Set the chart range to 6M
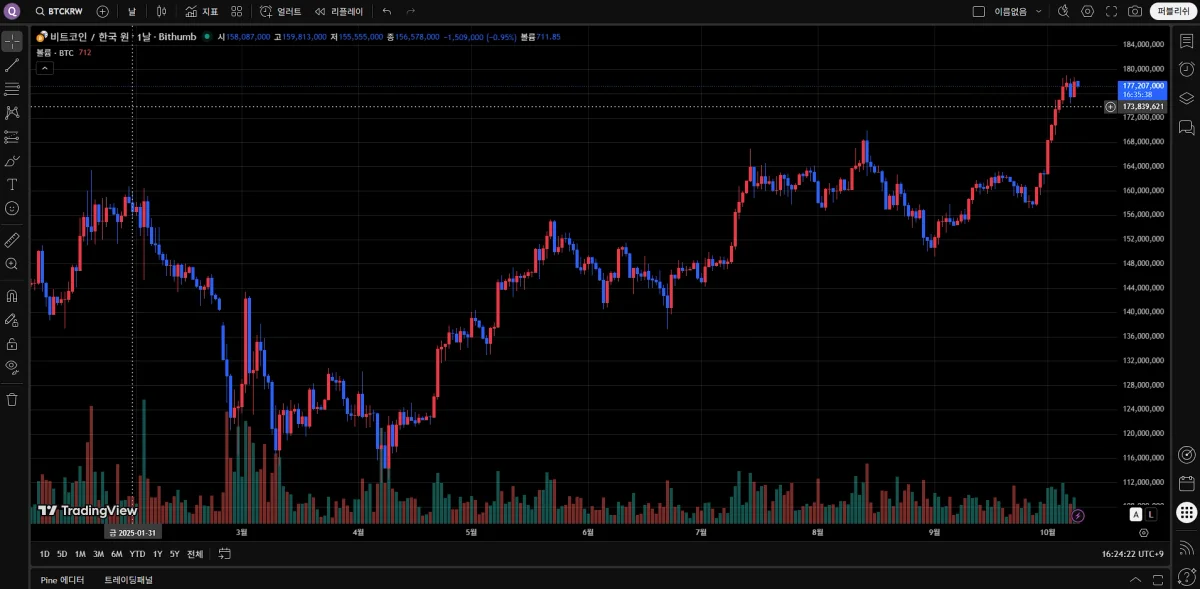Viewport: 1200px width, 589px height. tap(117, 554)
